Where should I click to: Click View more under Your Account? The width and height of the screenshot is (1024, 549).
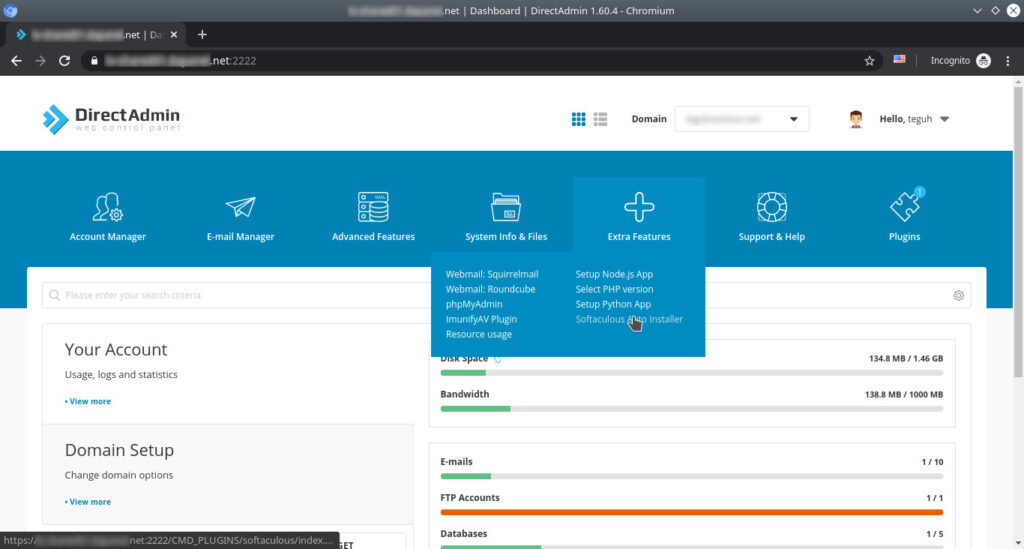(88, 401)
